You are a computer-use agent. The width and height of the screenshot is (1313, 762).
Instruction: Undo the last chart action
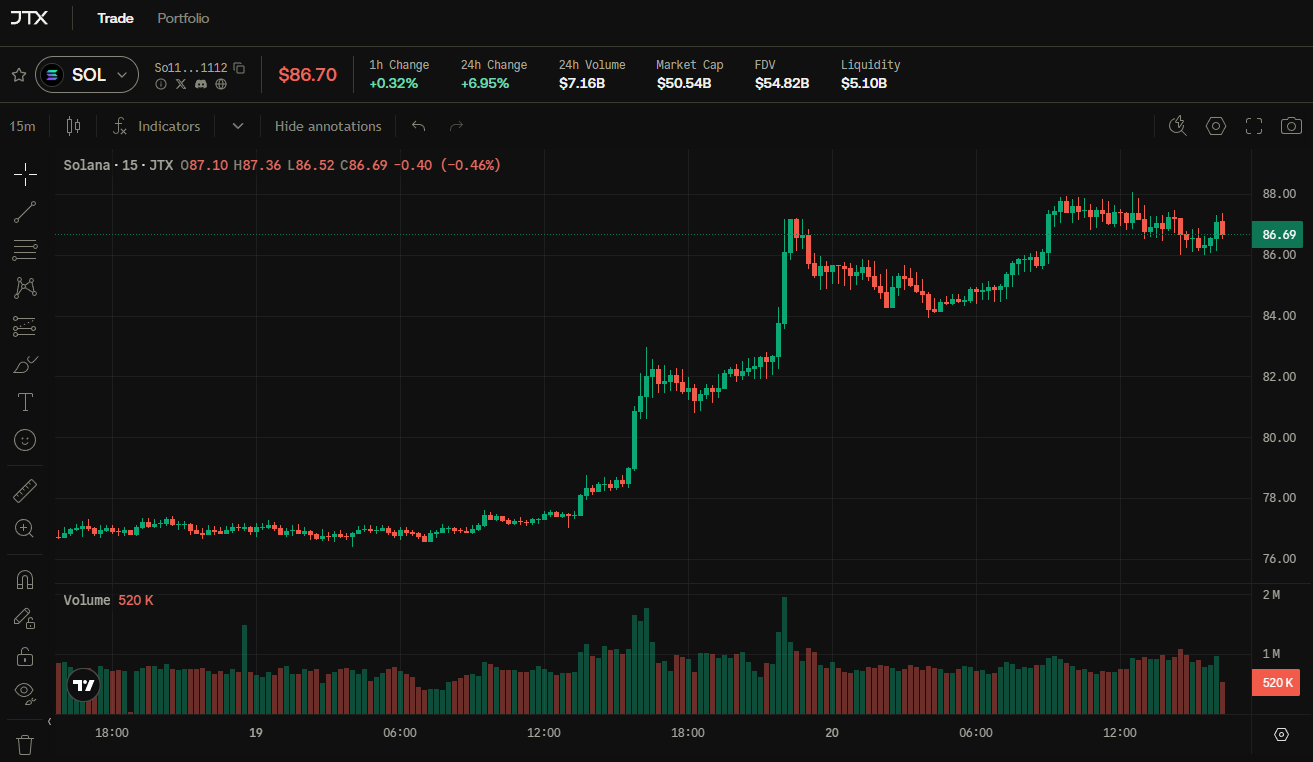point(419,126)
